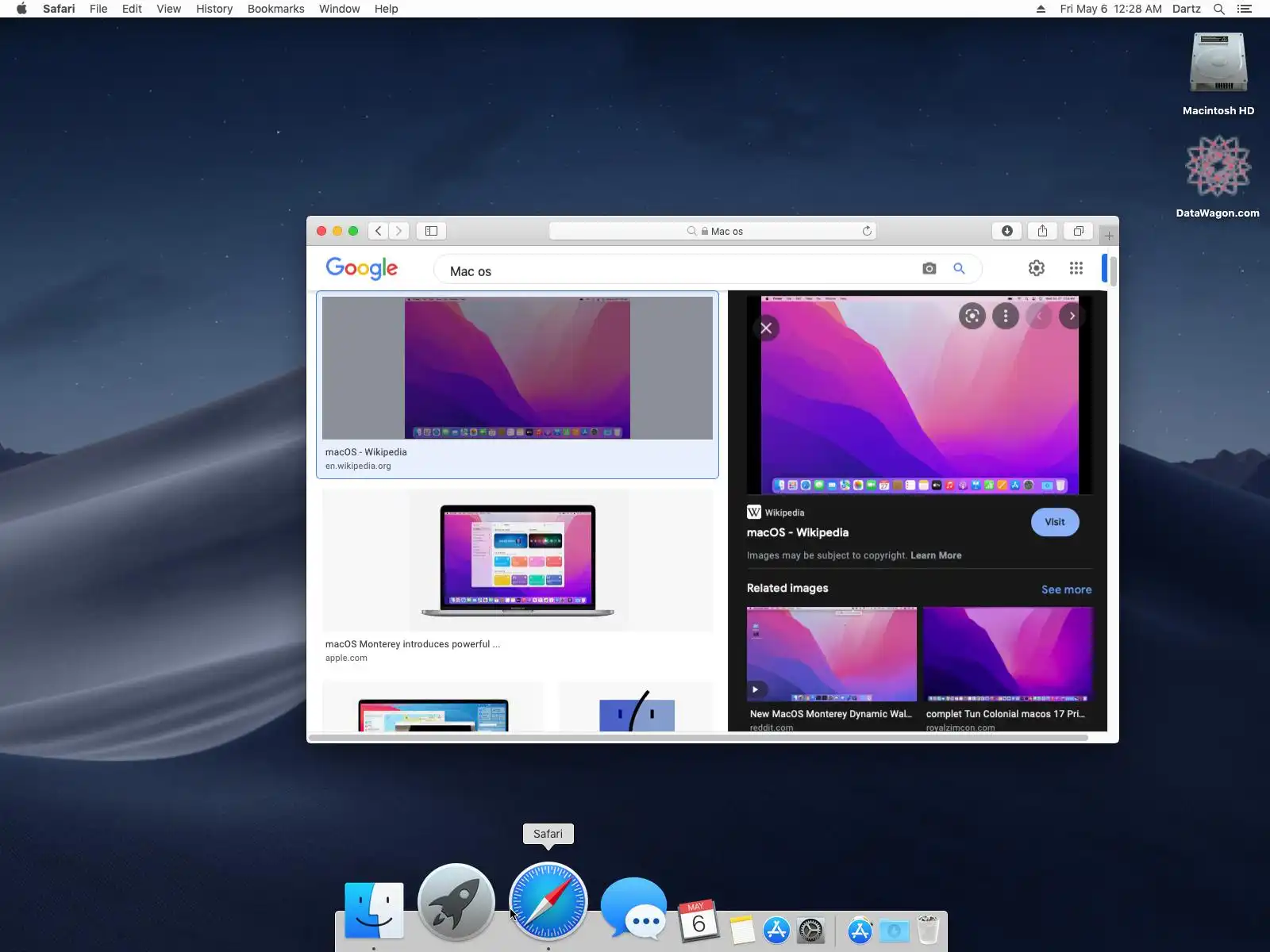Image resolution: width=1270 pixels, height=952 pixels.
Task: Open the Google apps grid
Action: click(1076, 268)
